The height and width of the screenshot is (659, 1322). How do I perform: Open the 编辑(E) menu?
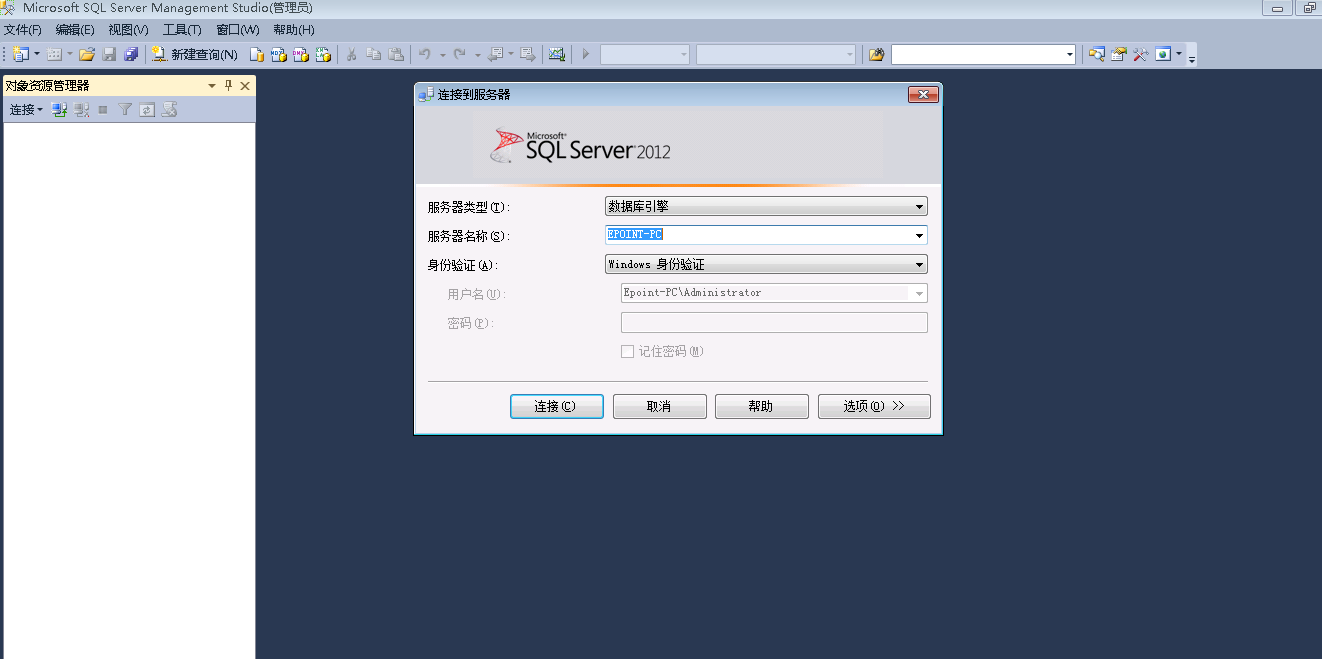pos(75,30)
